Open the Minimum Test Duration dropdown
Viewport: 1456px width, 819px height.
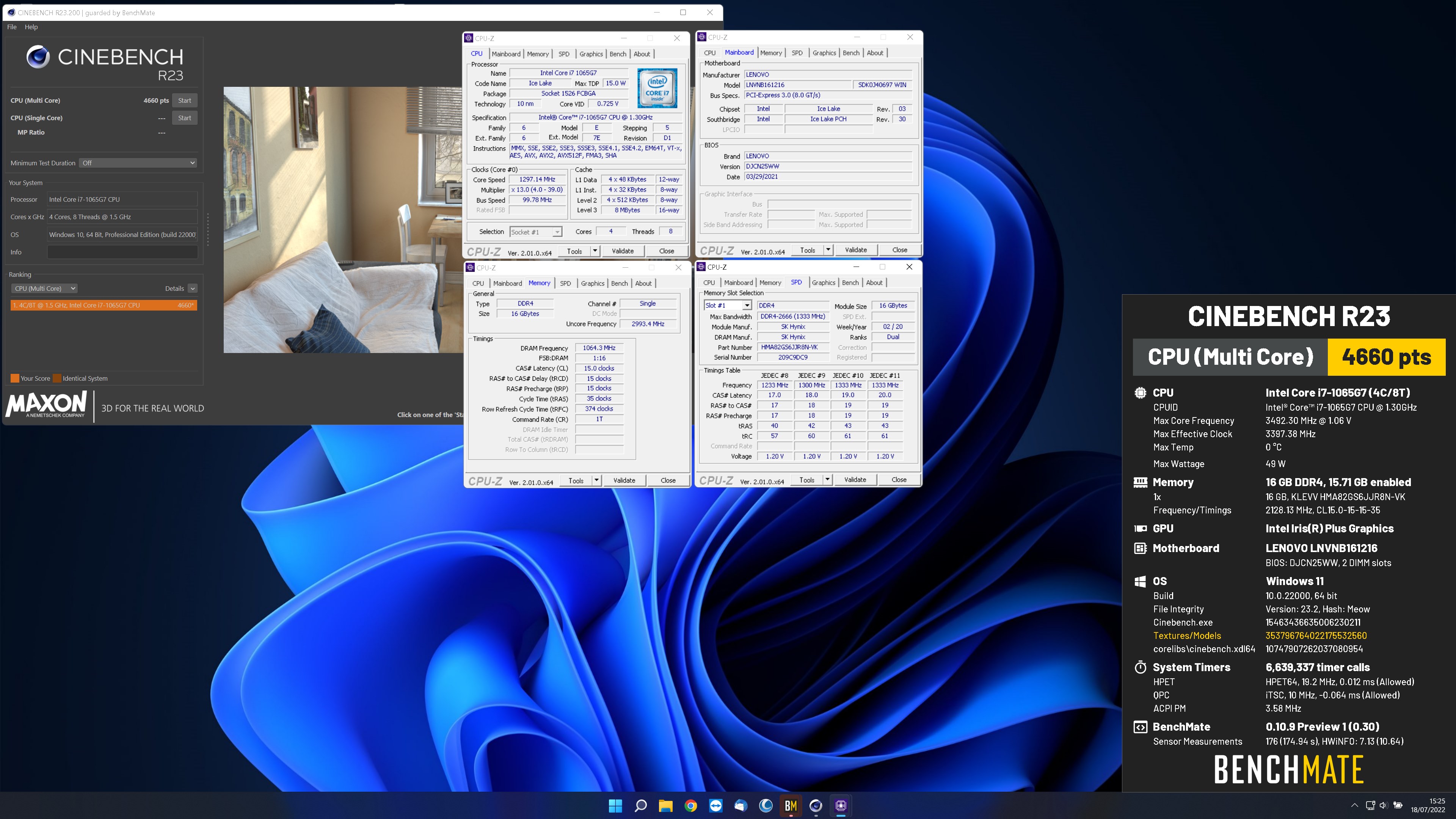(138, 163)
